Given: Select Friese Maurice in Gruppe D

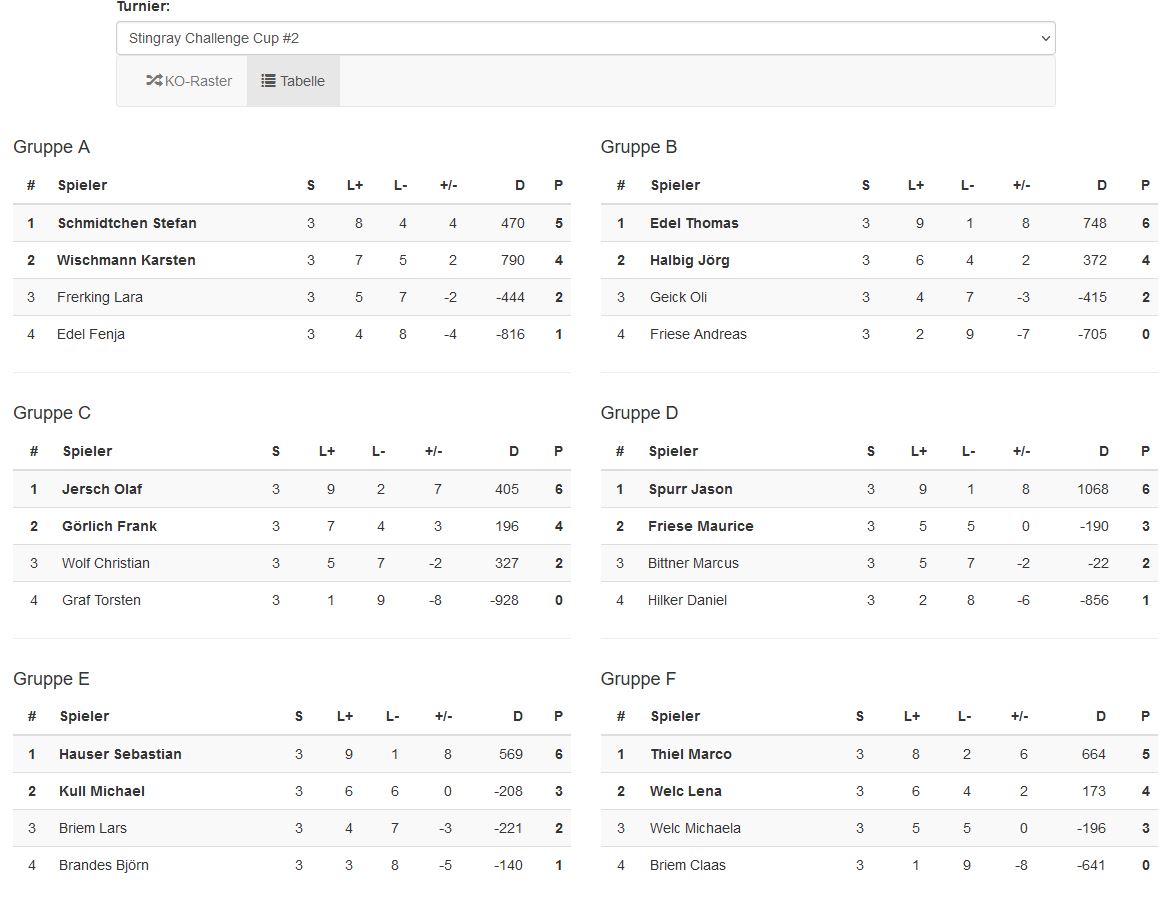Looking at the screenshot, I should click(x=701, y=526).
